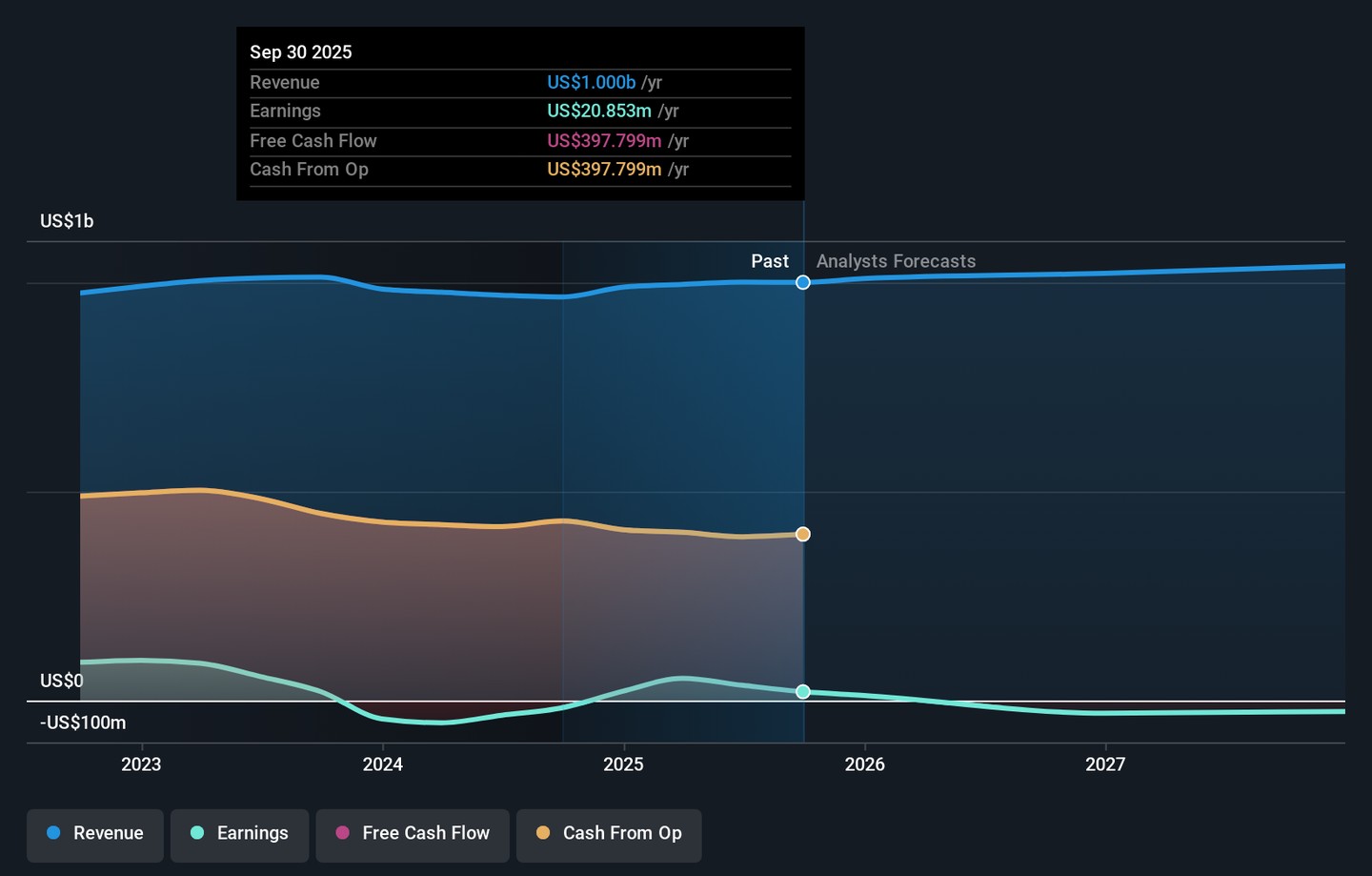
Task: Click the 2025 x-axis label
Action: [x=624, y=764]
